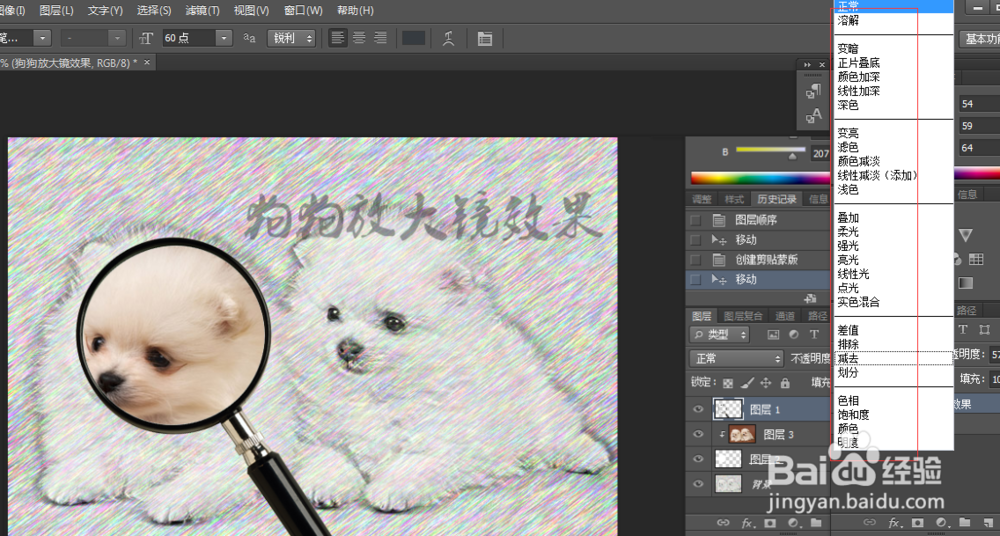Open the 滤镜(T) menu
The image size is (1000, 536).
tap(202, 11)
